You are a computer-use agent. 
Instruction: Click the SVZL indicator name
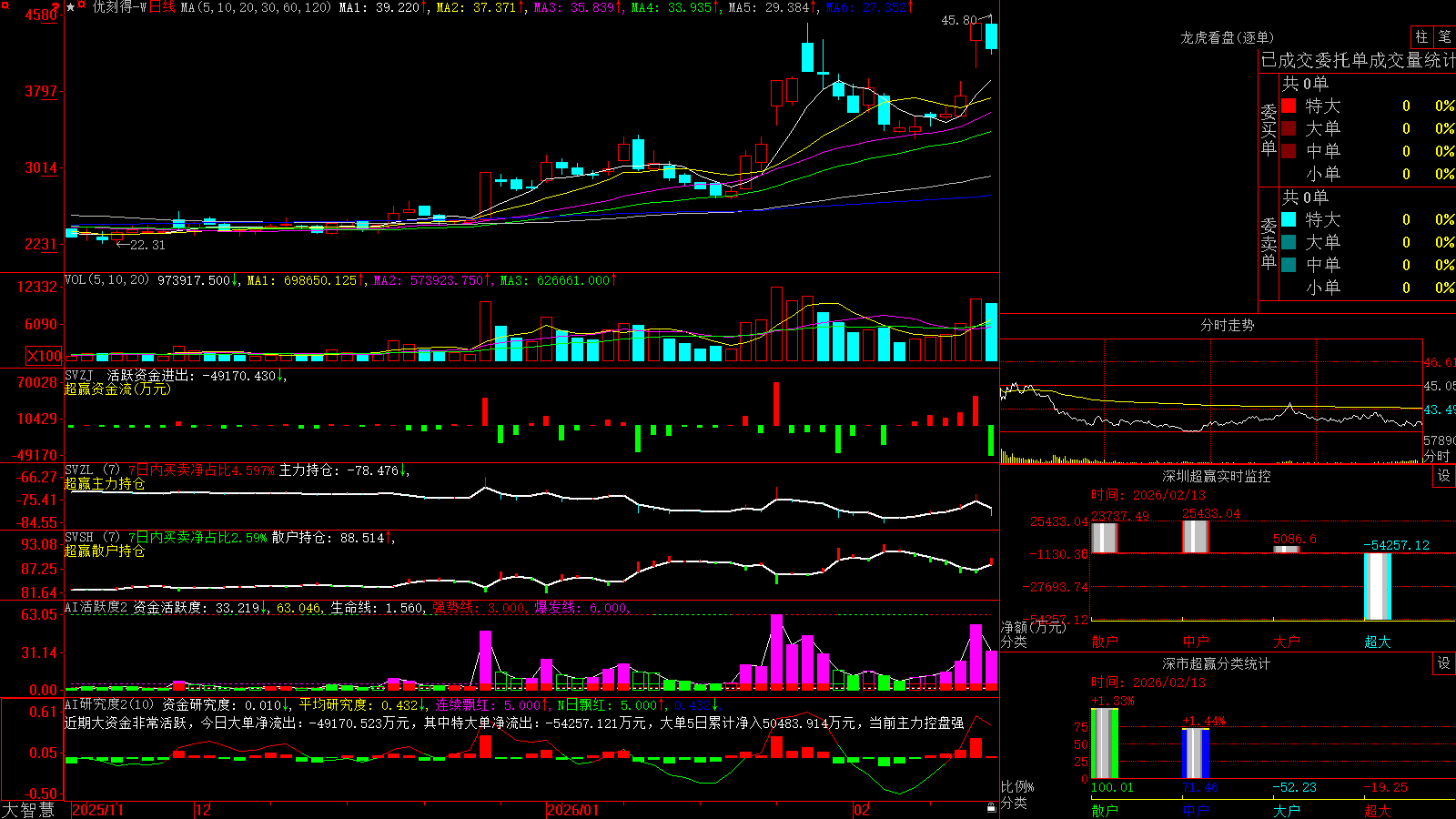click(x=79, y=470)
